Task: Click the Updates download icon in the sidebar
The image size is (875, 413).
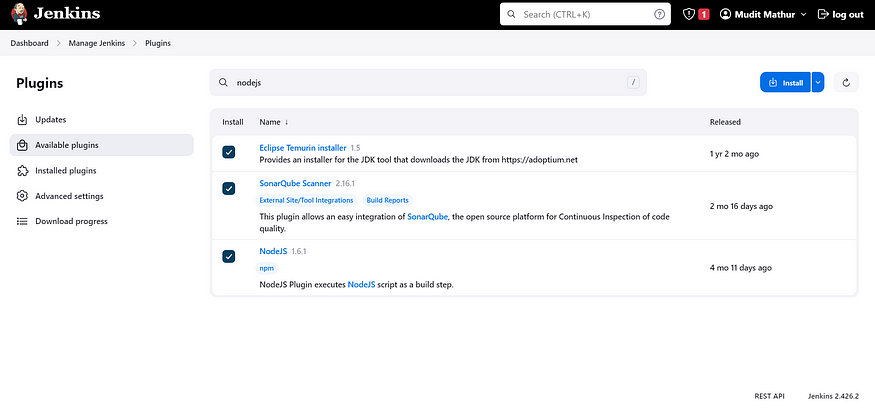Action: (22, 119)
